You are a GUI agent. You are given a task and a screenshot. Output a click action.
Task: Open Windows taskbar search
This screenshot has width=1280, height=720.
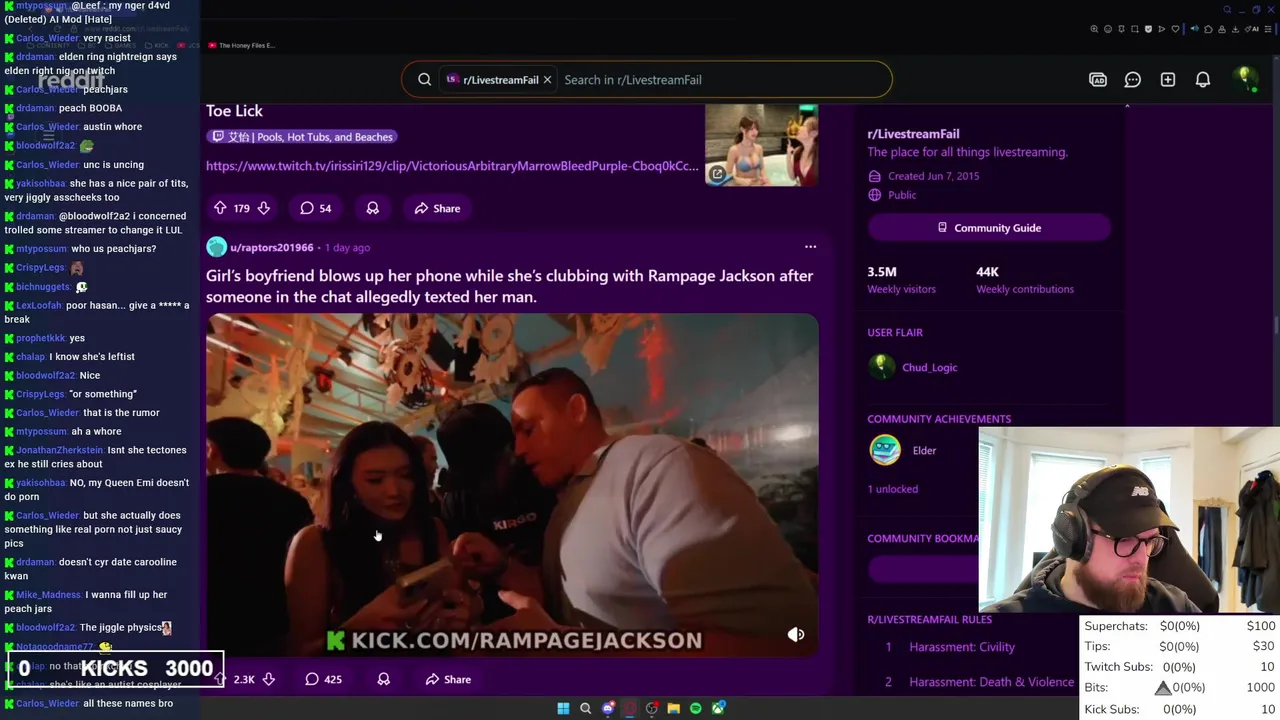coord(586,709)
